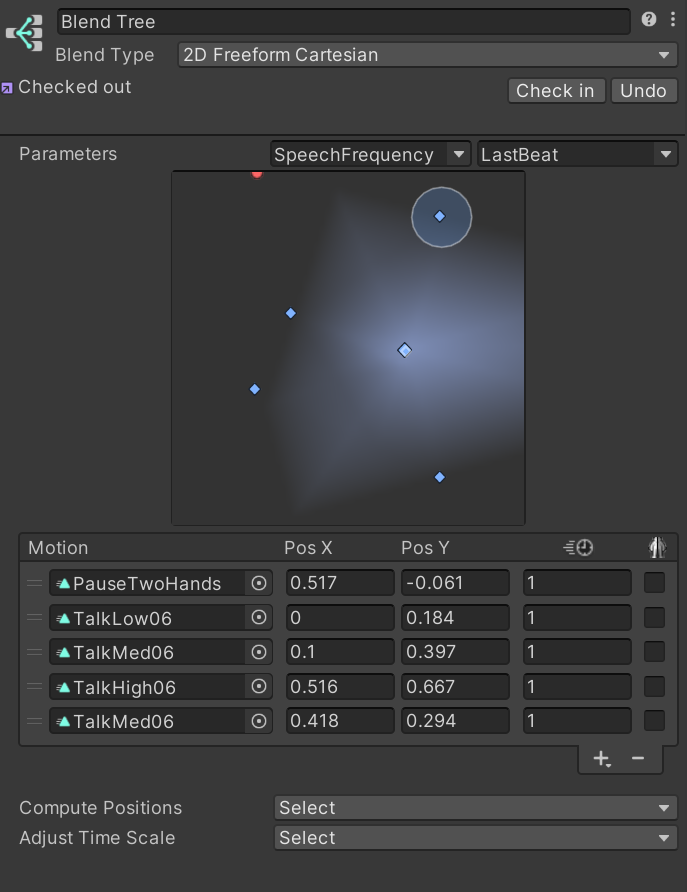Image resolution: width=687 pixels, height=892 pixels.
Task: Click the Check in button
Action: 556,90
